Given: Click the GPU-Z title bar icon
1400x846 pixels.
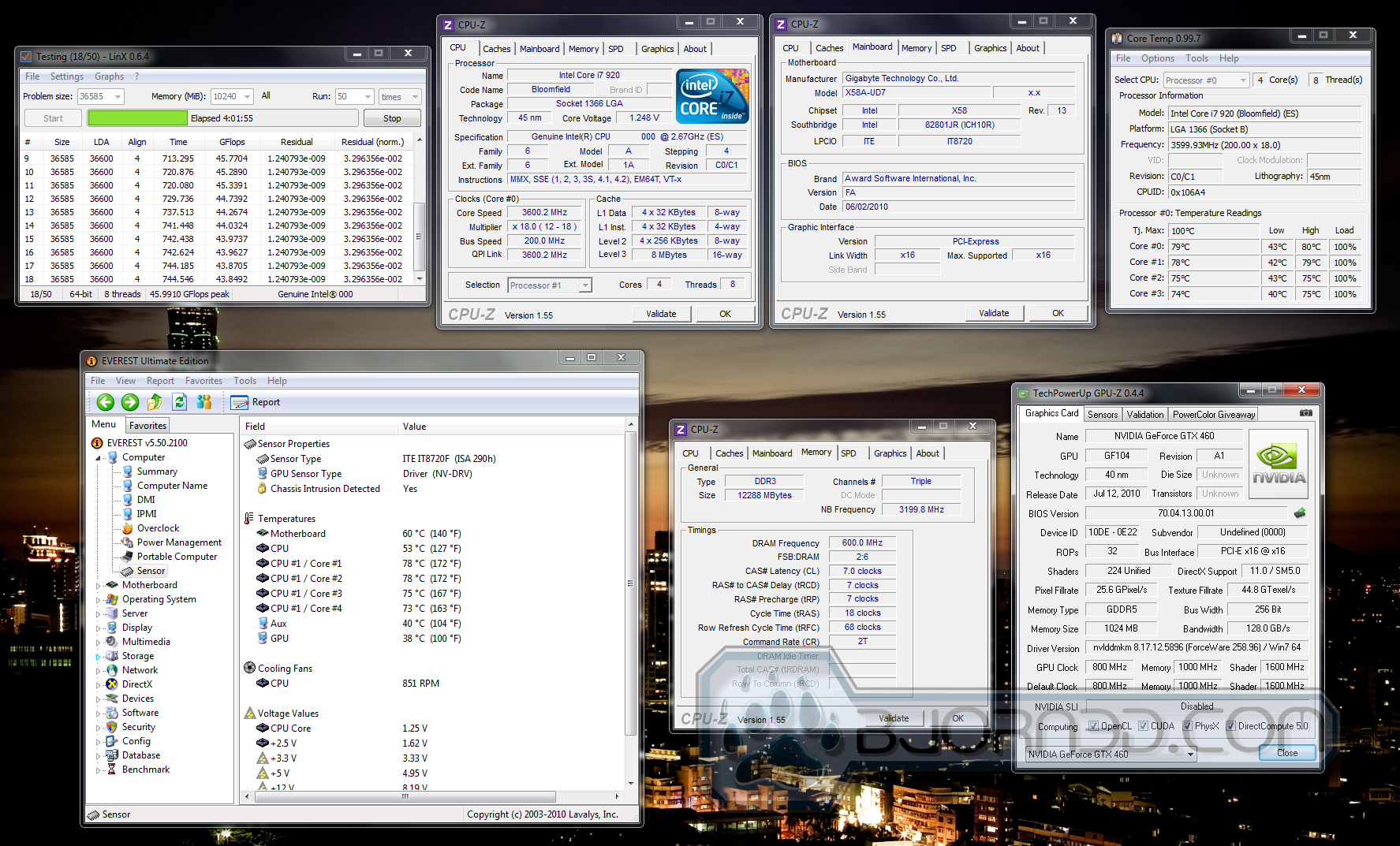Looking at the screenshot, I should [1024, 393].
